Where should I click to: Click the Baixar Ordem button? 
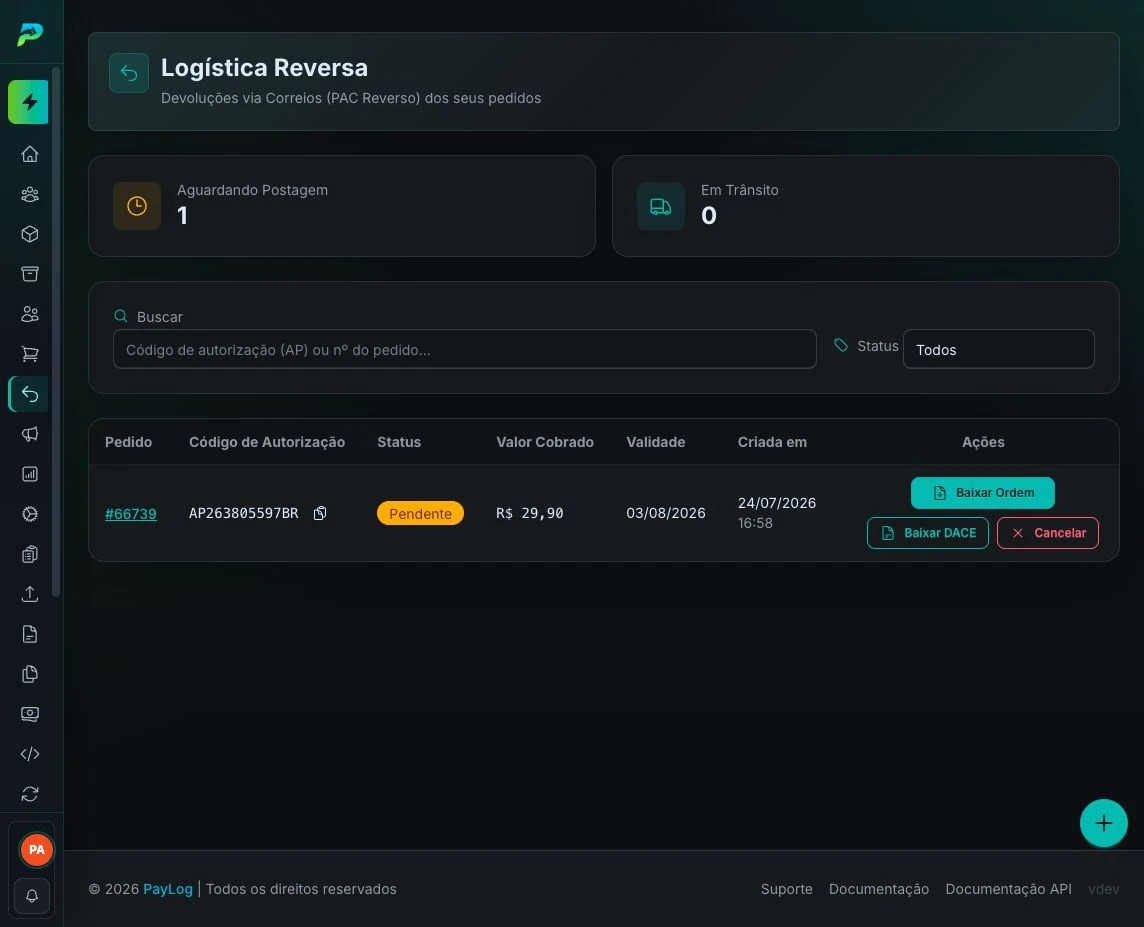982,493
